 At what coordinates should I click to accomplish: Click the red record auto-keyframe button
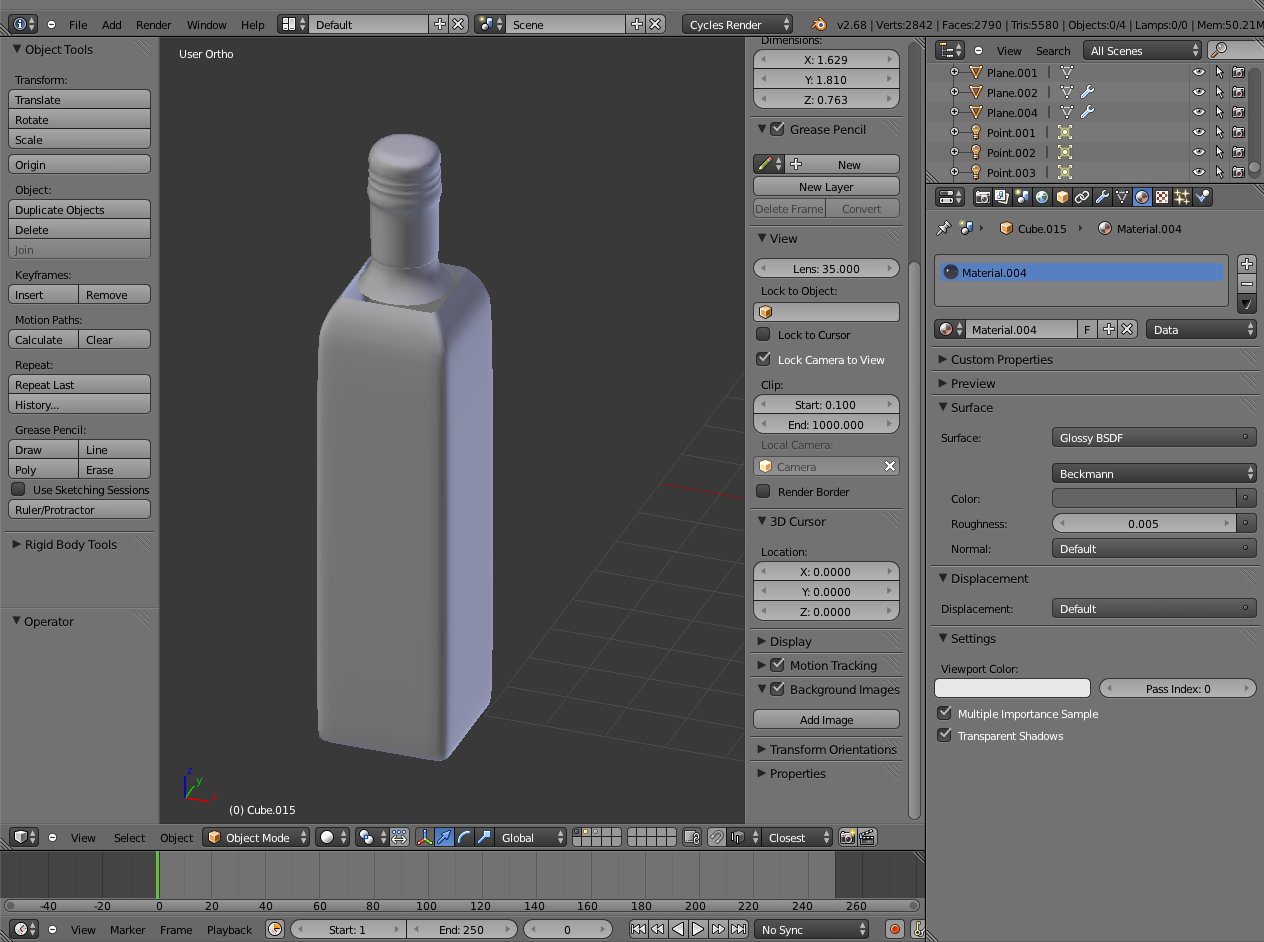pos(895,929)
